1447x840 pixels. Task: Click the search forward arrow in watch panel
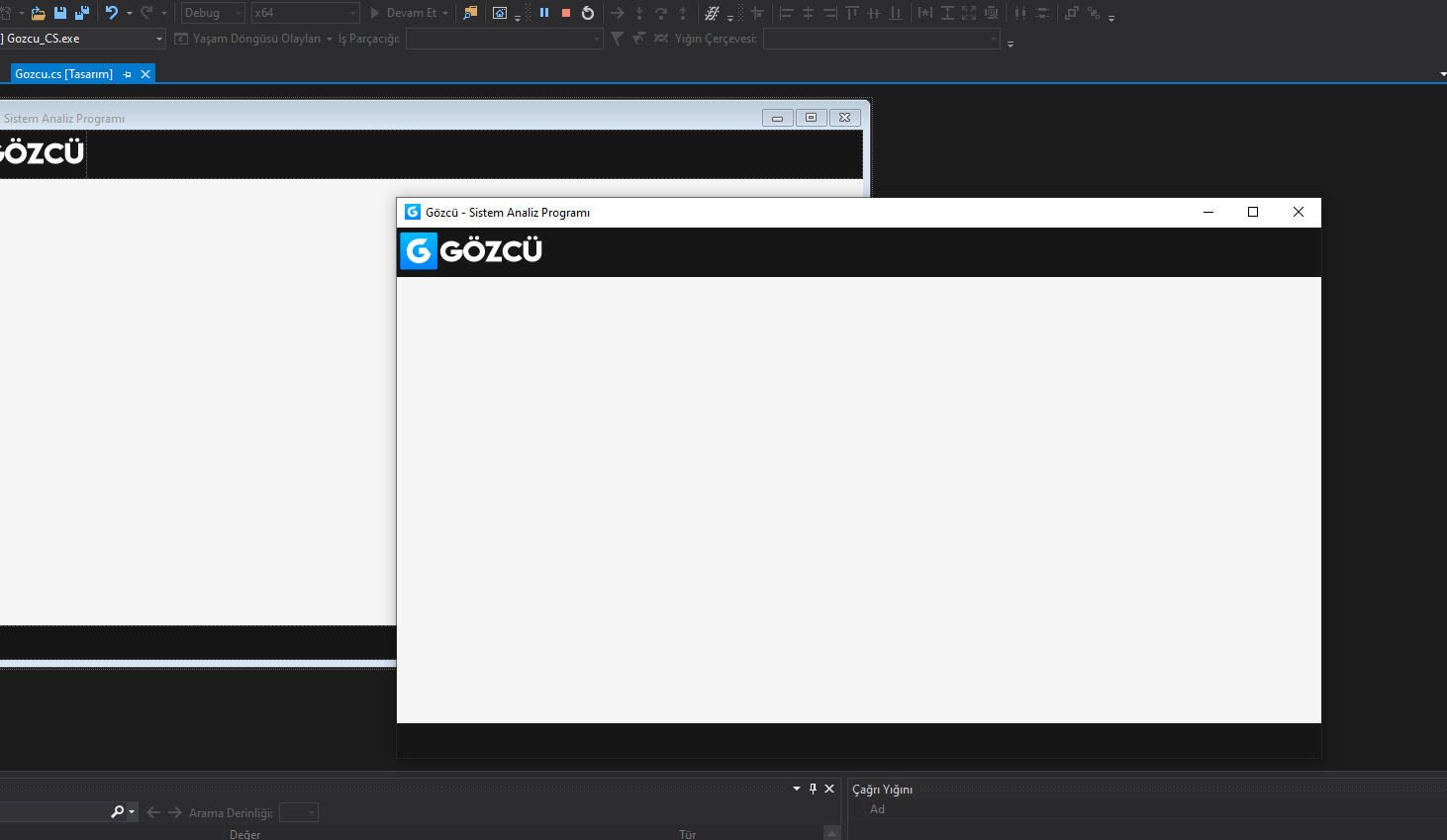175,812
